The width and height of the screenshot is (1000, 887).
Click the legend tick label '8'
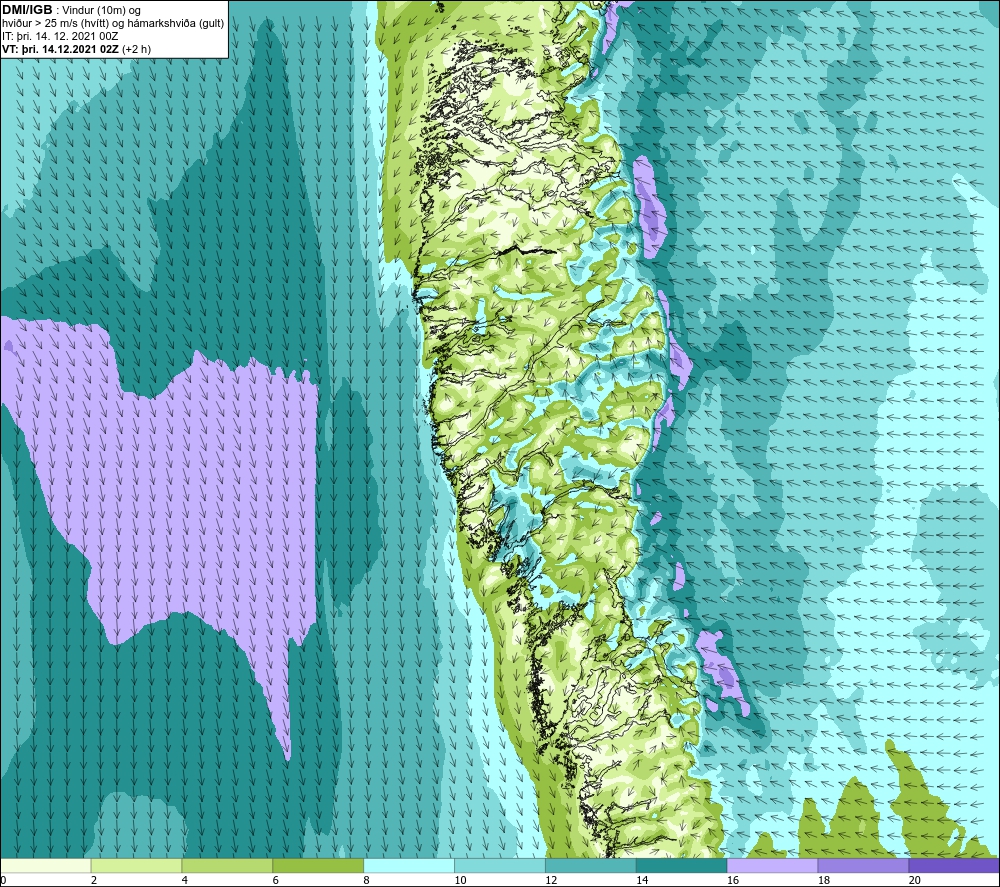click(x=367, y=880)
